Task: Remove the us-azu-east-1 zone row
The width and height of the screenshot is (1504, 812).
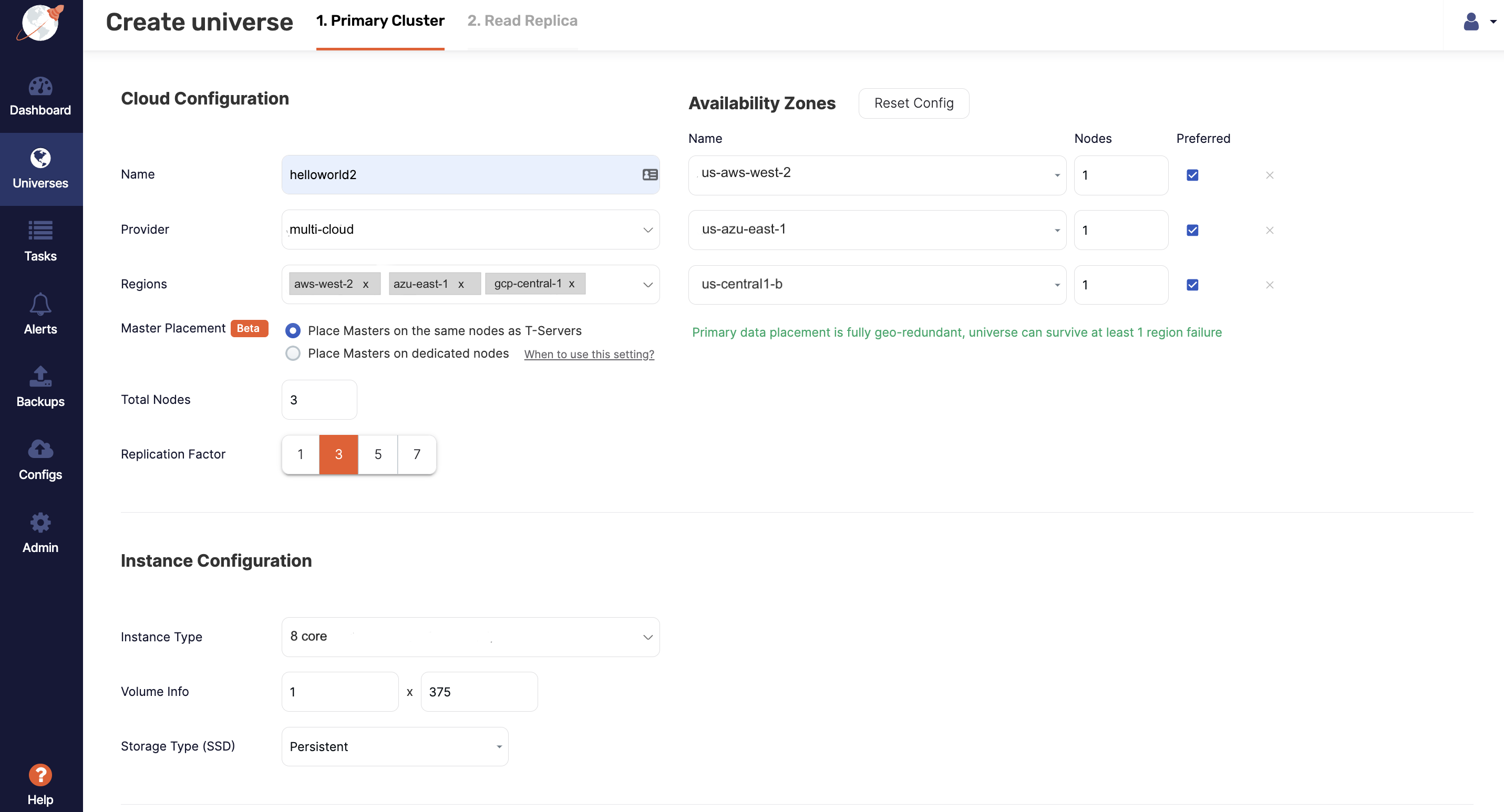Action: [x=1269, y=231]
